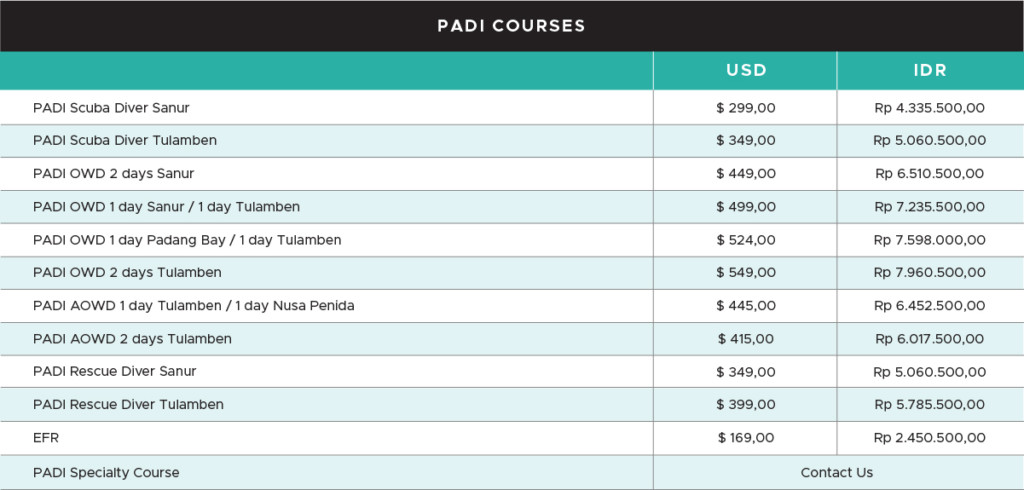Click PADI OWD 1 day Sanur / 1 day Tulamben

(167, 207)
